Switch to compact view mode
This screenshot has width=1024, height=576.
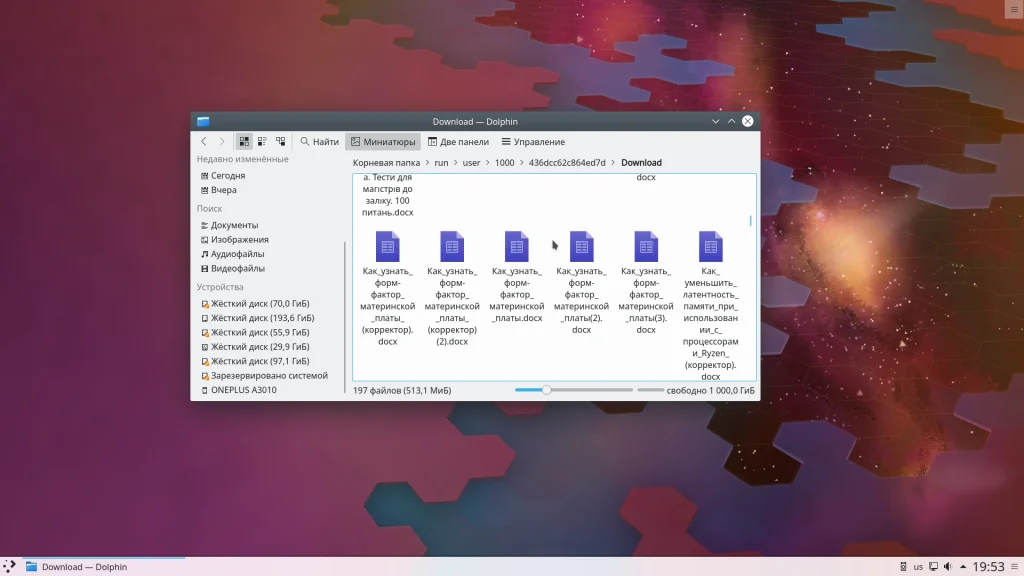pos(262,142)
